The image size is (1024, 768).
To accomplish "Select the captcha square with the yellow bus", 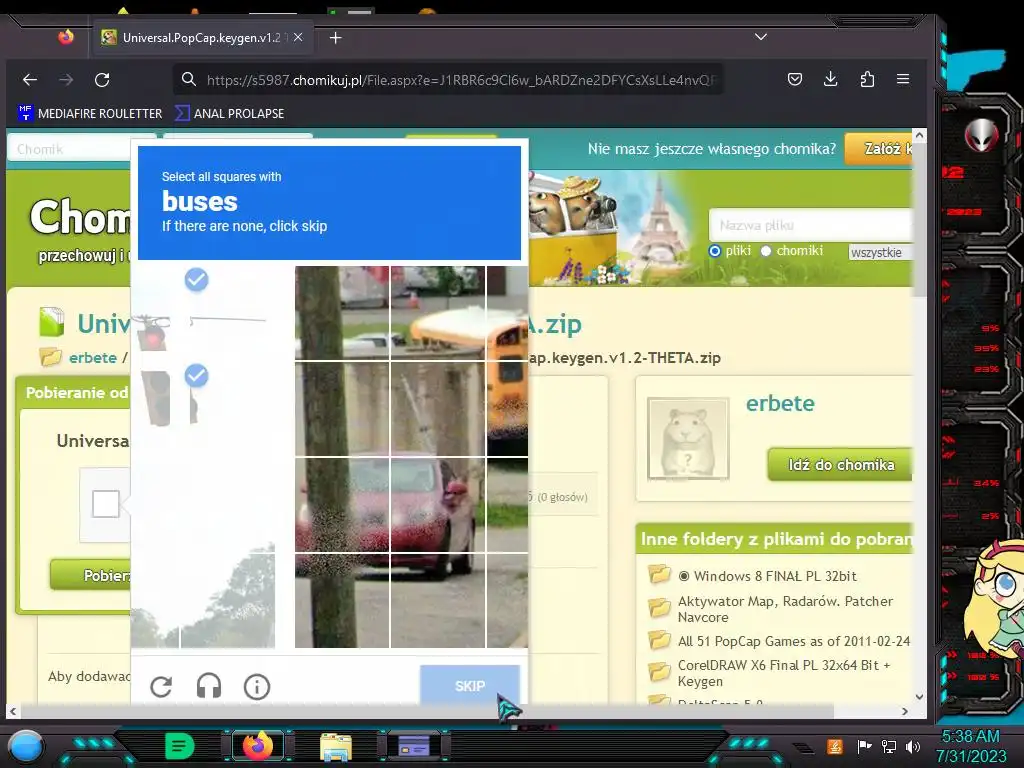I will (x=507, y=408).
